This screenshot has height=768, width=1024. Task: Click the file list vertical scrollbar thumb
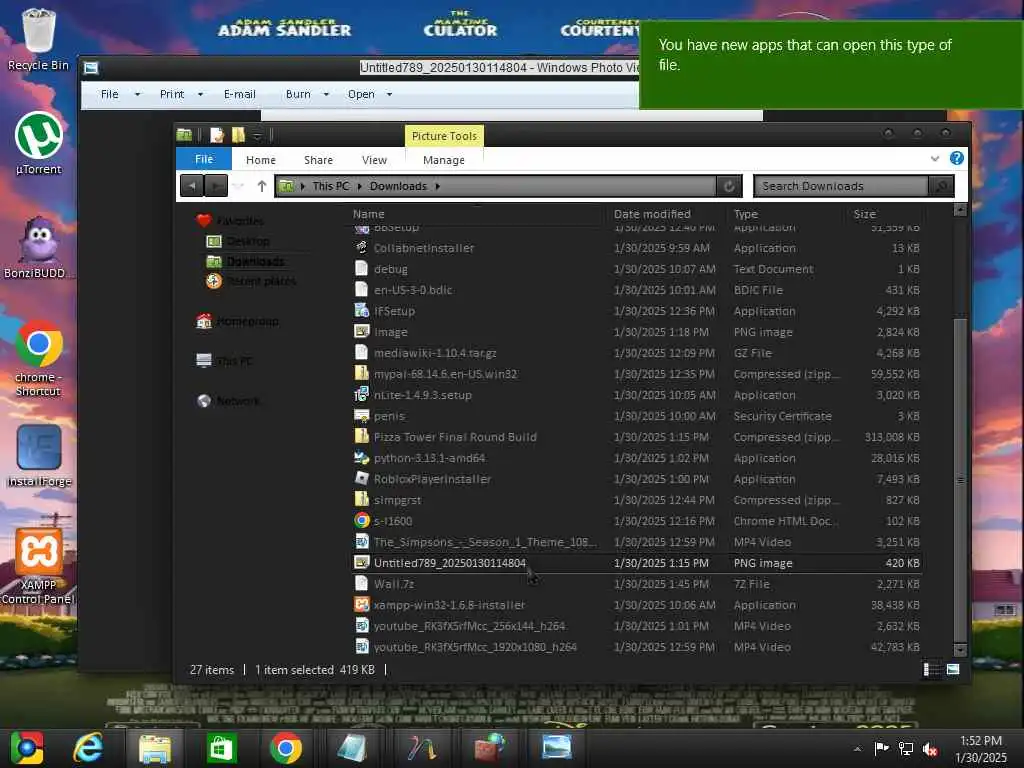click(959, 480)
